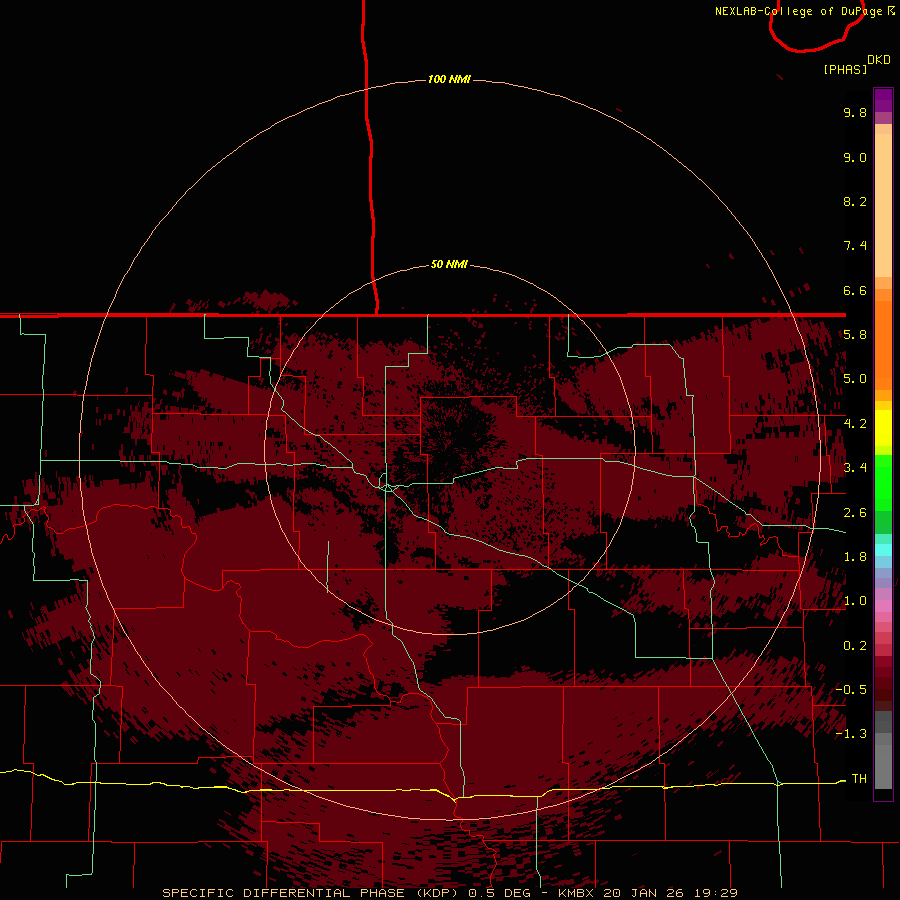900x900 pixels.
Task: Click the -0.5 value on the color scale
Action: [851, 690]
